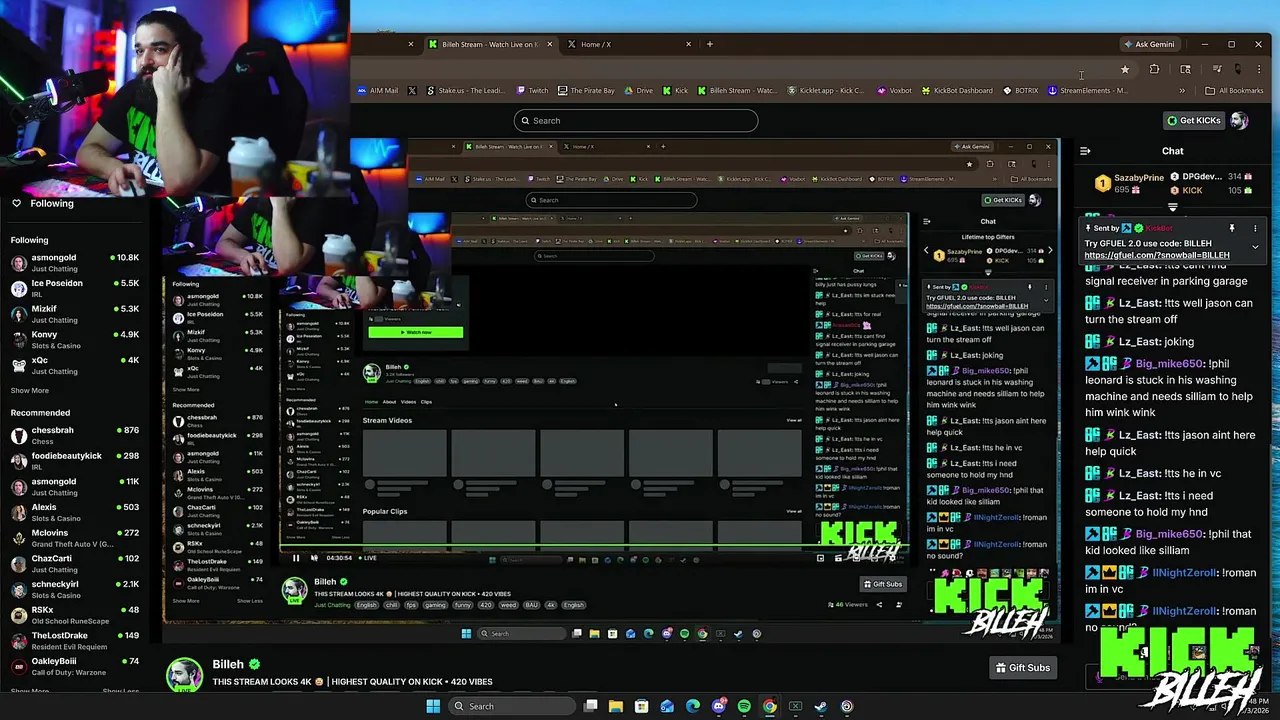Click the Kick search field
Screen dimensions: 1280x720
636,121
